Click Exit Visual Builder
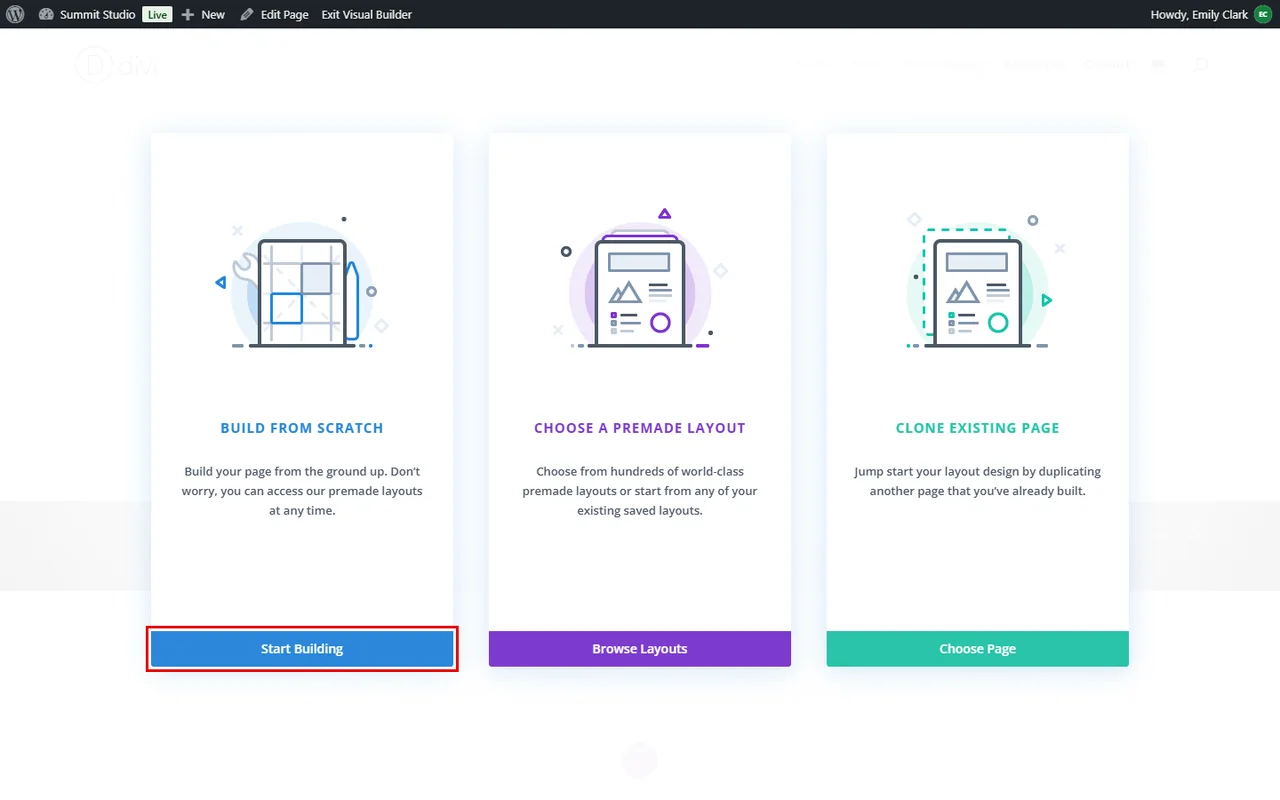 click(367, 14)
